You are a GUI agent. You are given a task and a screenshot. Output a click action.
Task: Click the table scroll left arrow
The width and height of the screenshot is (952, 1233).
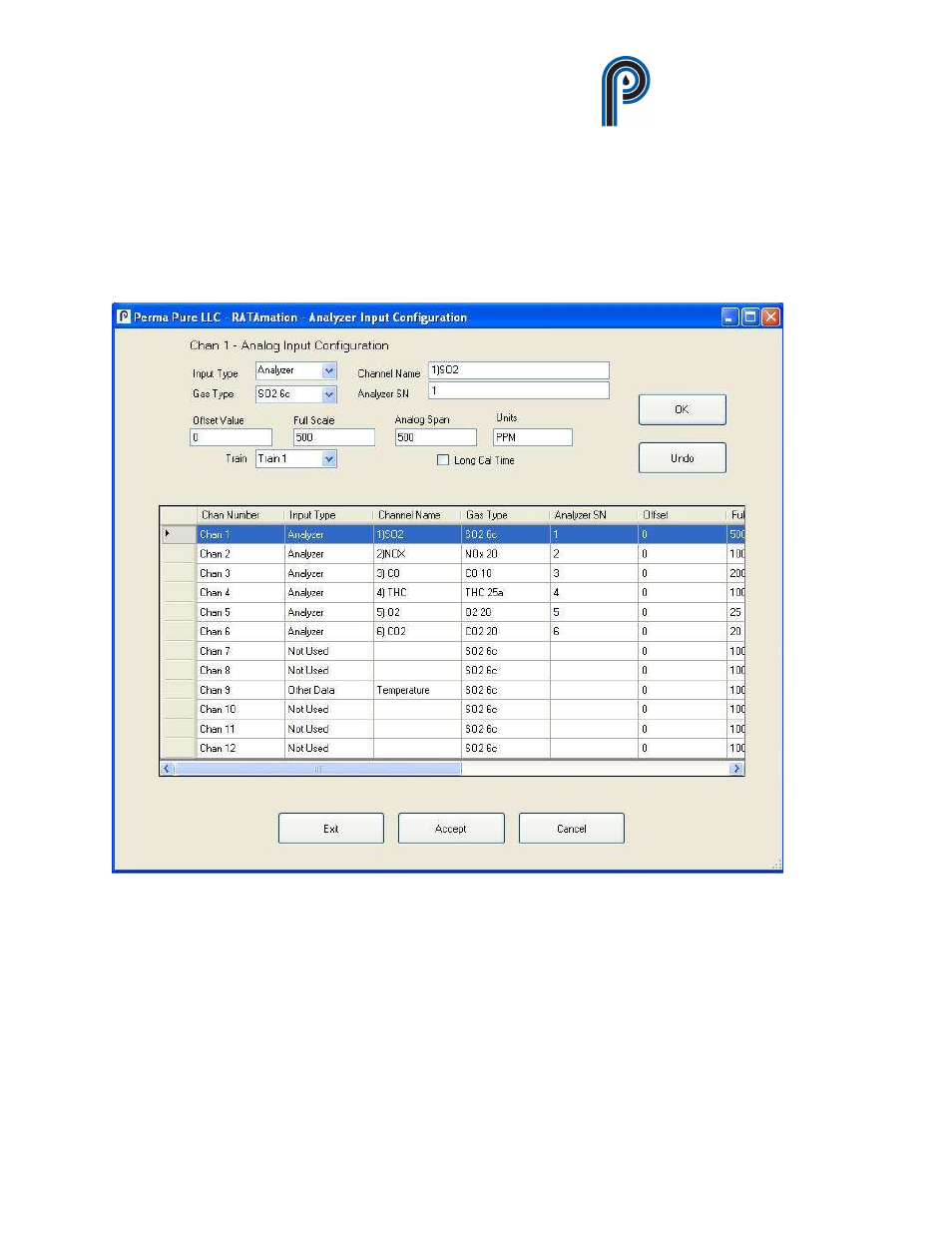click(x=167, y=769)
